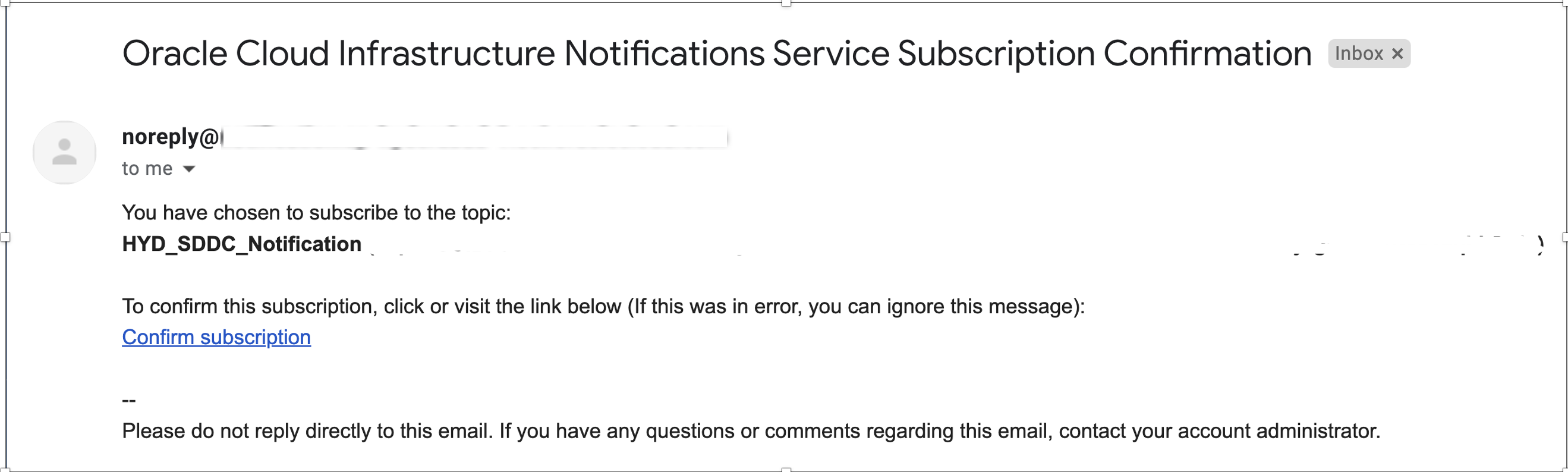The height and width of the screenshot is (472, 1568).
Task: Click the top-left corner selection handle
Action: coord(5,3)
